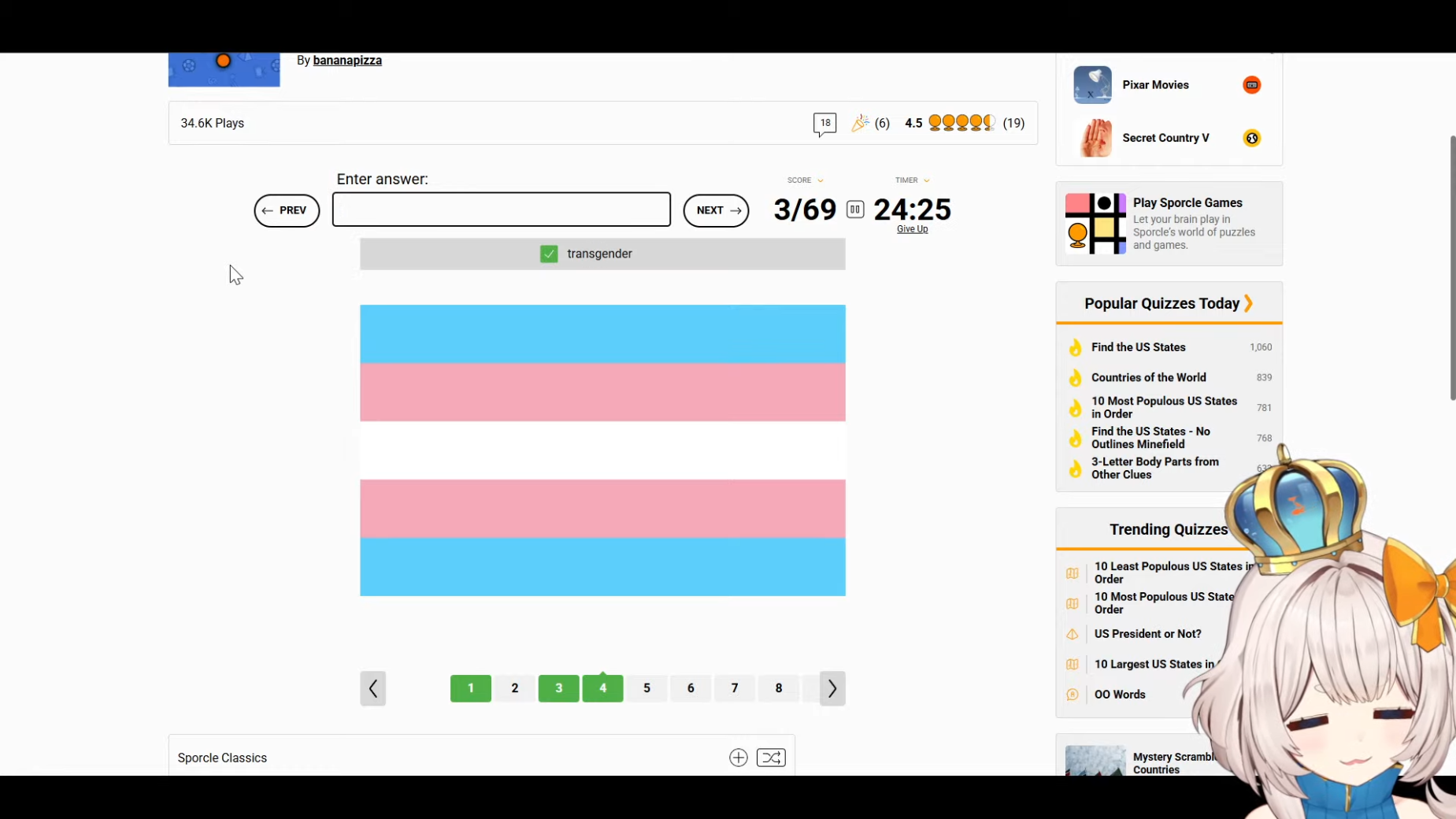
Task: Open 10 Least Populous US States quiz
Action: (1174, 573)
